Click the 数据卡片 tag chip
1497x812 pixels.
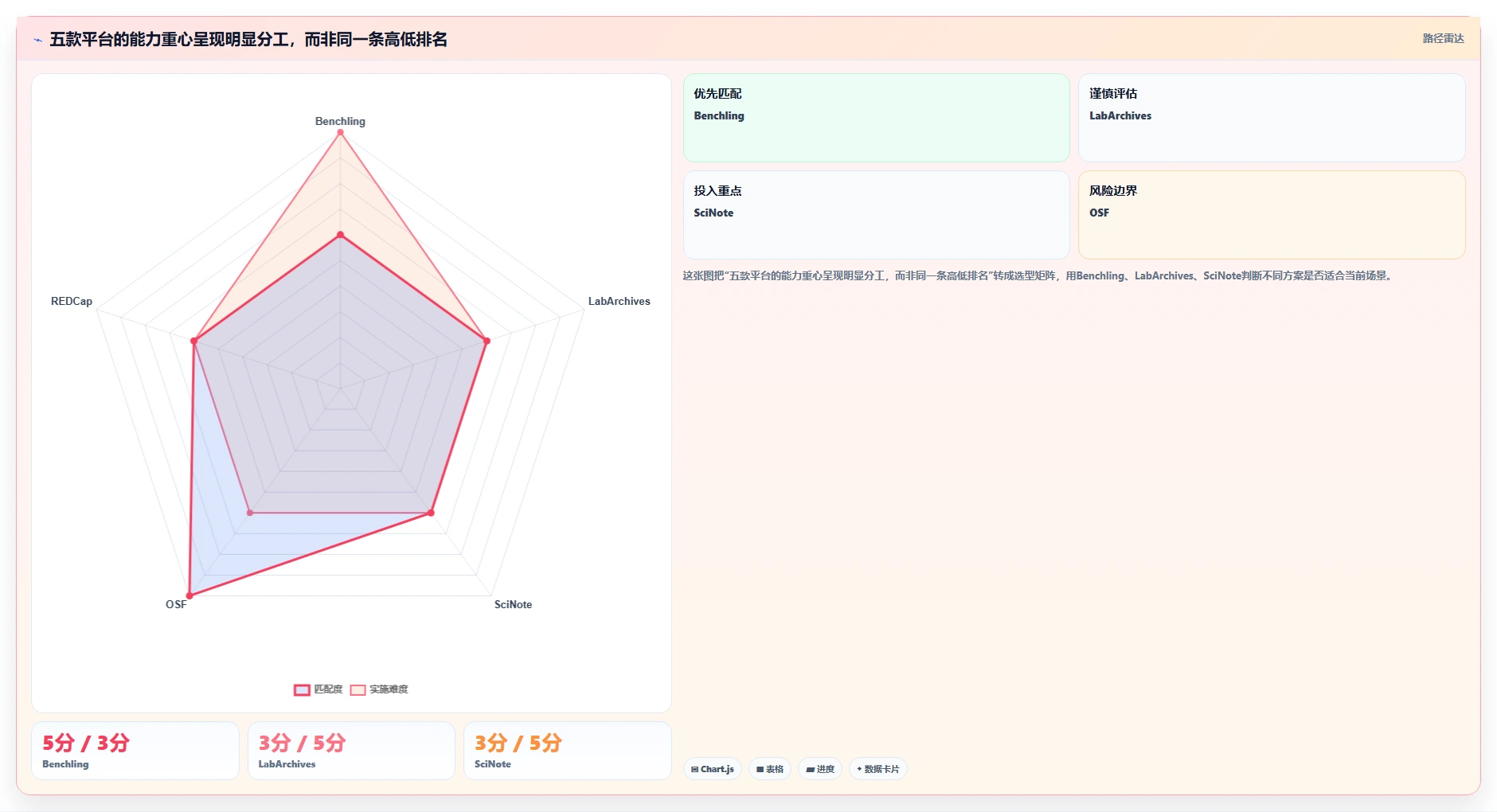[x=878, y=769]
